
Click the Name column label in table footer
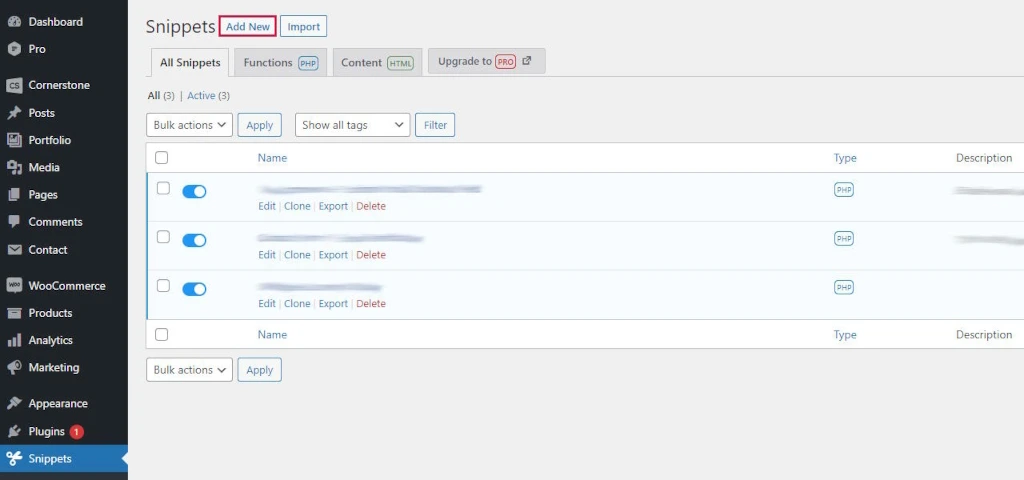[x=272, y=334]
